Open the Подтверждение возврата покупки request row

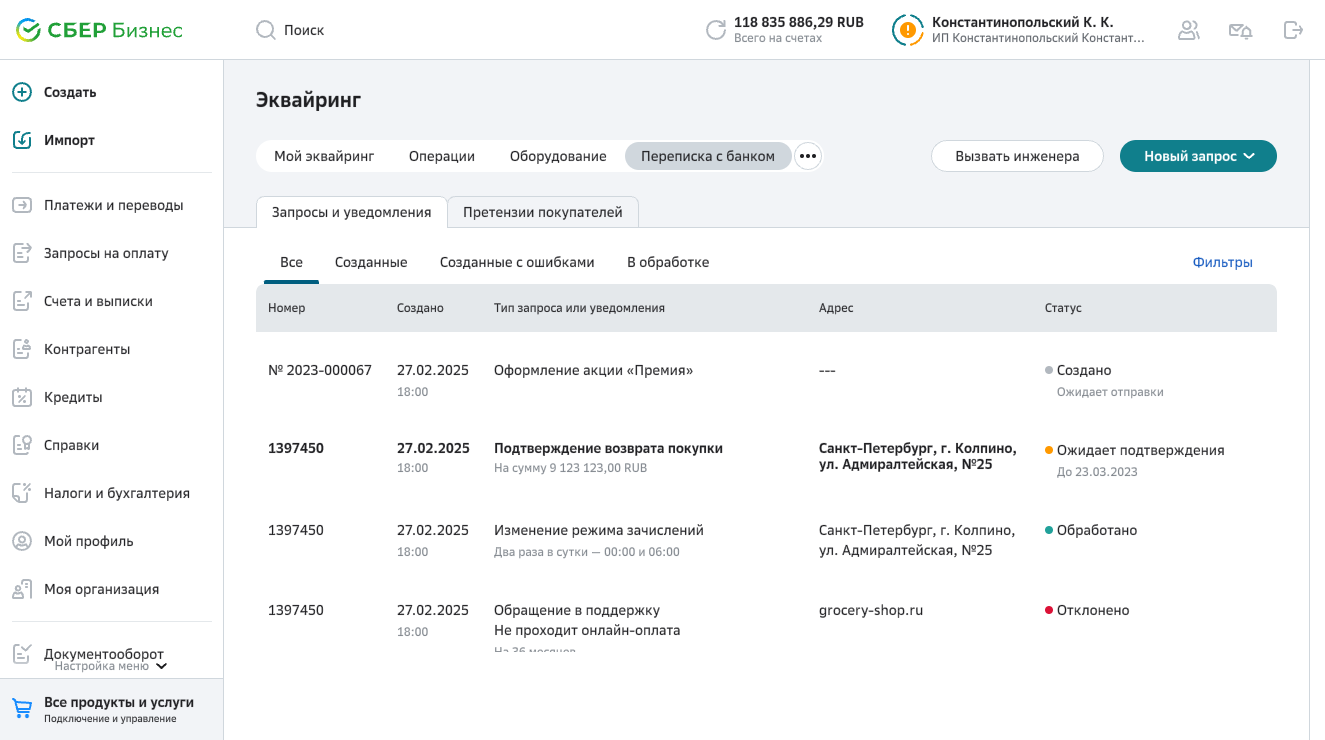click(x=608, y=449)
